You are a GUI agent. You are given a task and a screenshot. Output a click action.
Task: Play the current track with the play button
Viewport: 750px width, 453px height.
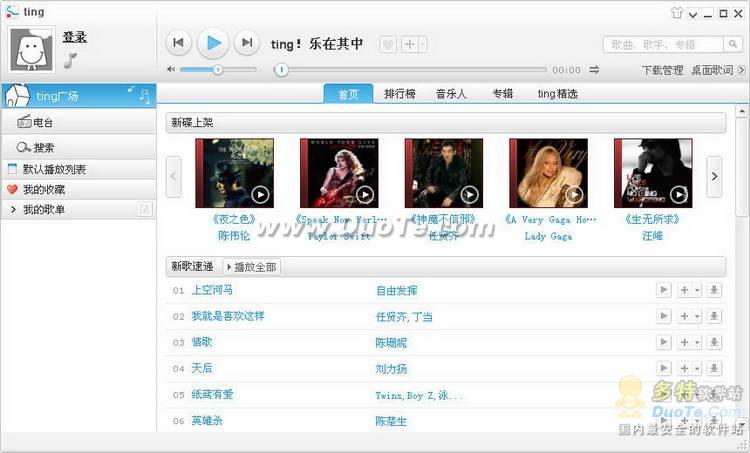point(213,43)
